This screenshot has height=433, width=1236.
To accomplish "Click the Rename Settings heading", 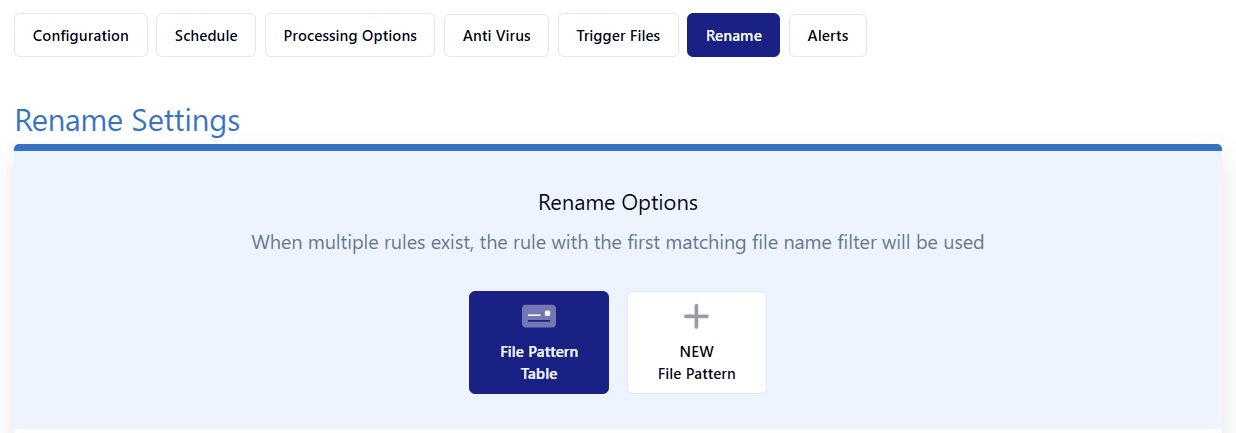I will coord(127,121).
